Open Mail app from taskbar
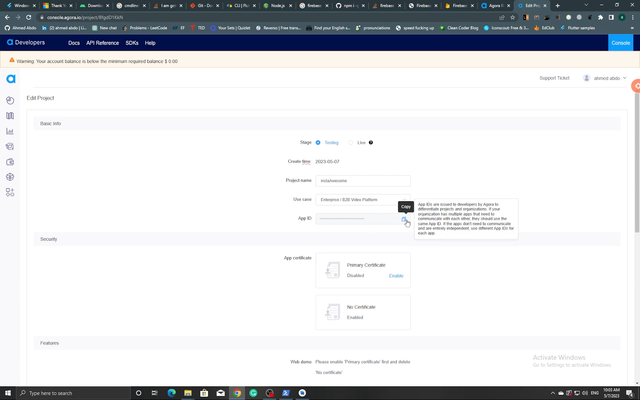This screenshot has width=640, height=400. pos(220,393)
